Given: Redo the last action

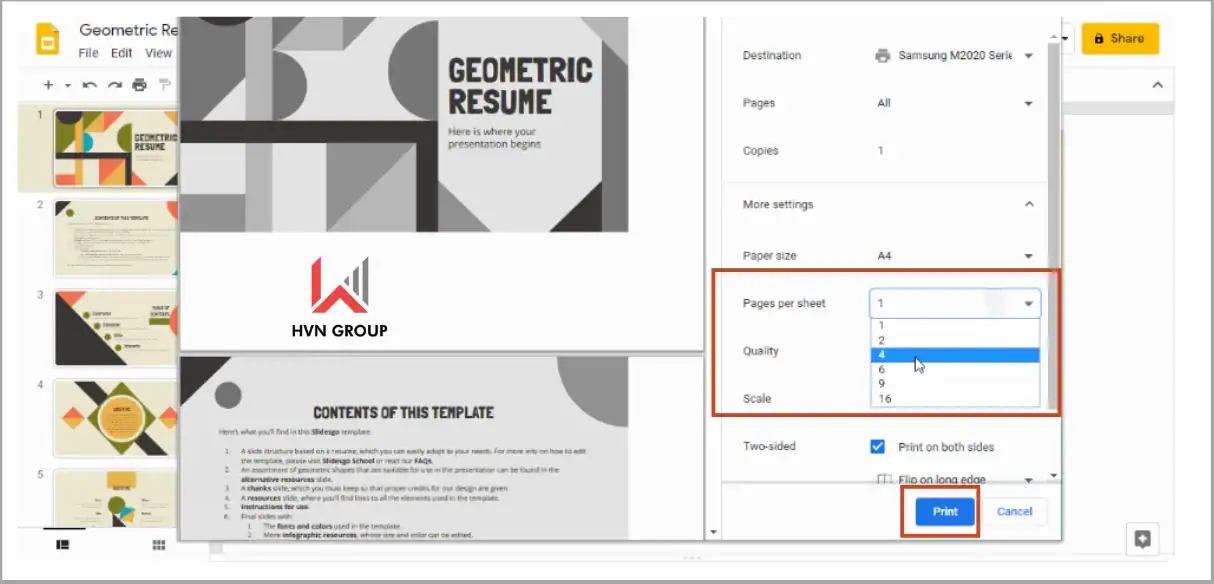Looking at the screenshot, I should point(114,85).
